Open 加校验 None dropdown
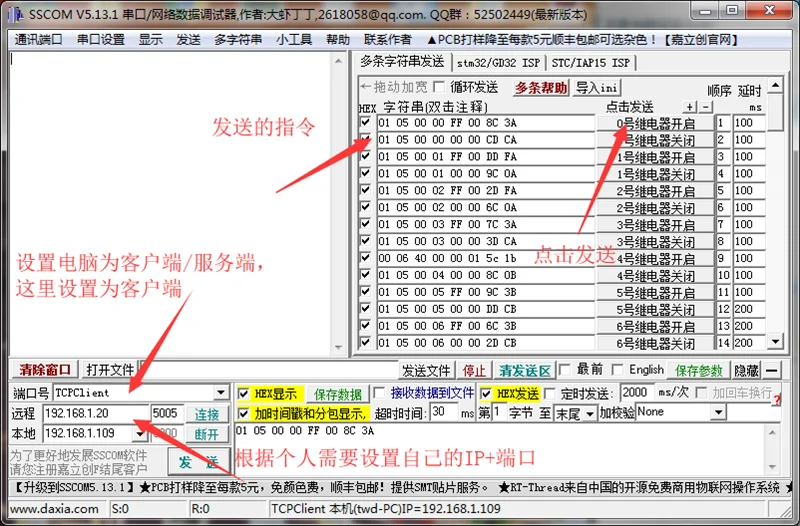This screenshot has width=800, height=526. [718, 412]
